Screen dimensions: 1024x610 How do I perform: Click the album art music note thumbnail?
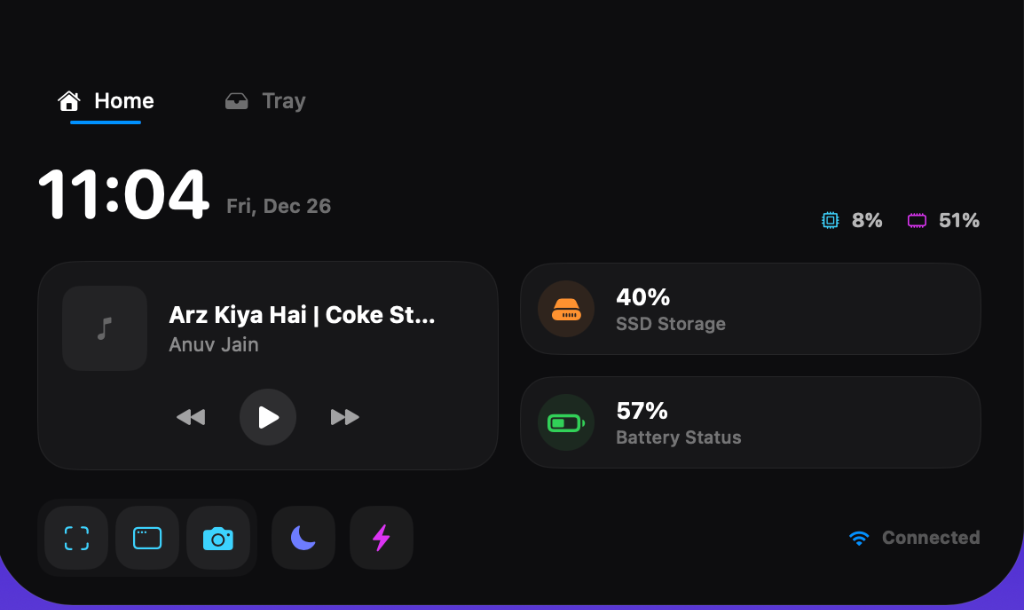pos(104,329)
